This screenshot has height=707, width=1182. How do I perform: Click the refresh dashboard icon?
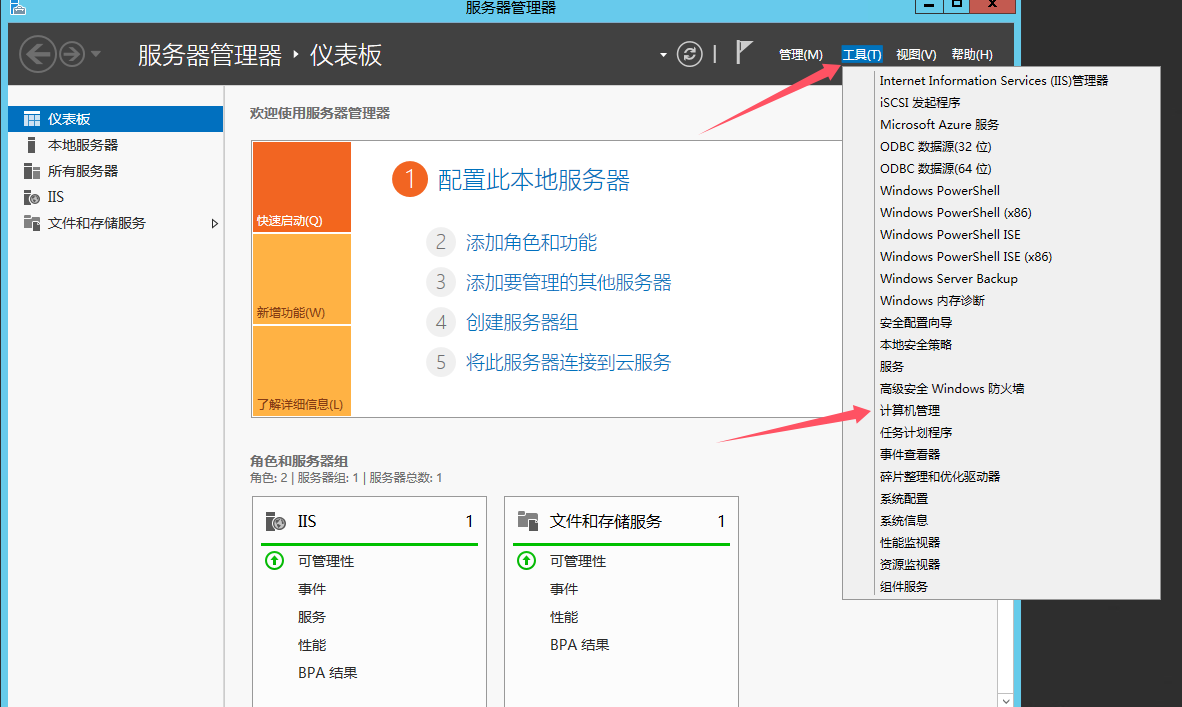tap(689, 54)
